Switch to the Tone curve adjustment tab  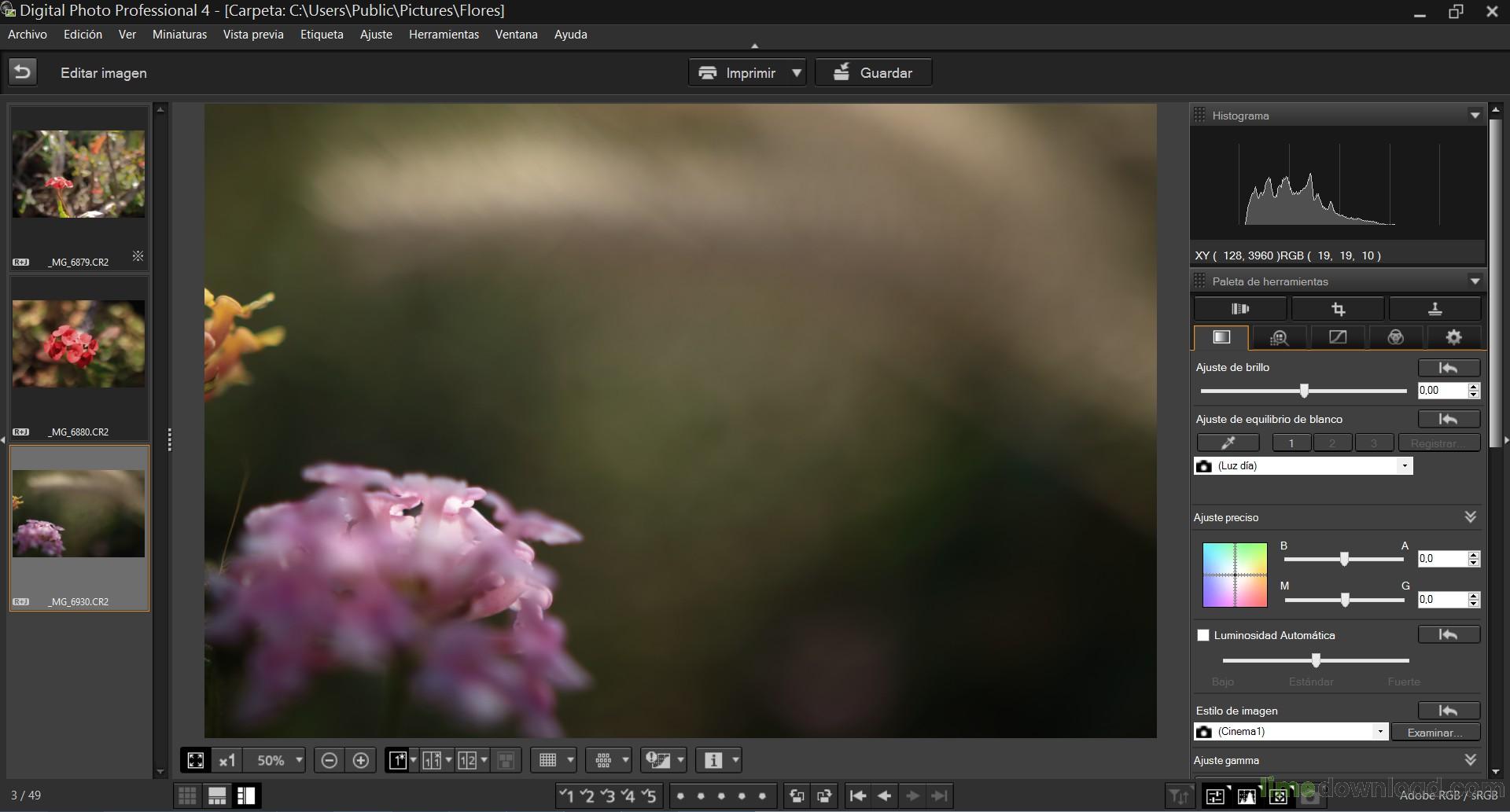[x=1336, y=337]
